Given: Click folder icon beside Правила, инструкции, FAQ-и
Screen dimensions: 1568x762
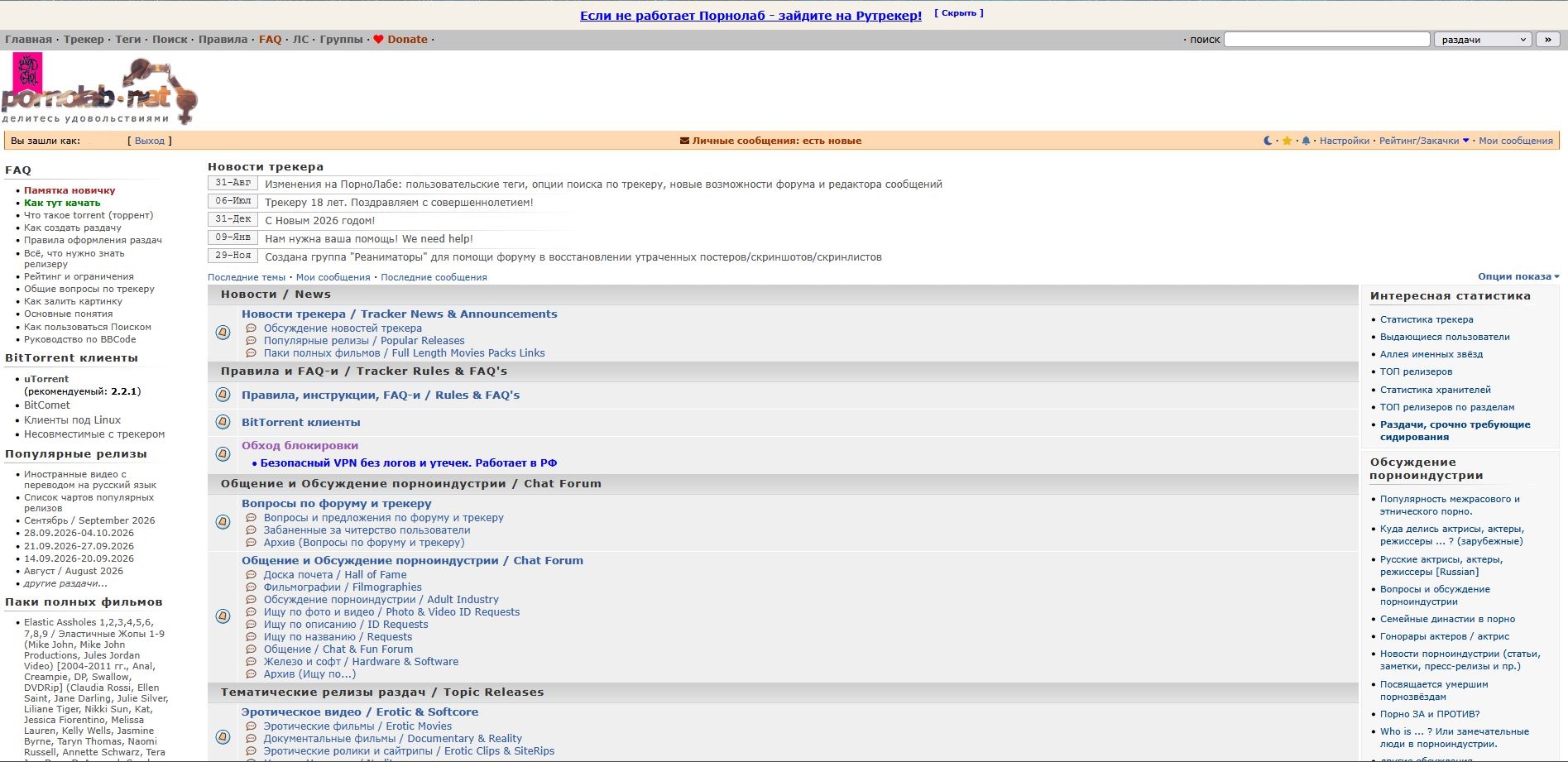Looking at the screenshot, I should point(223,395).
